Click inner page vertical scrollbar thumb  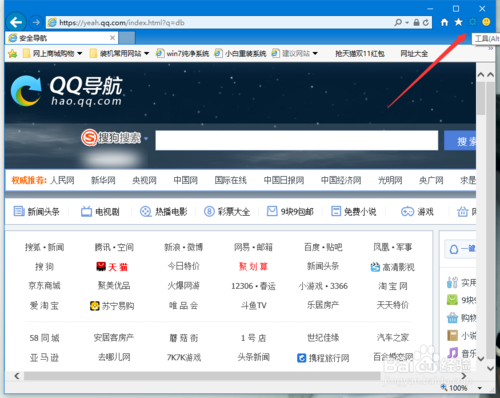pos(480,98)
